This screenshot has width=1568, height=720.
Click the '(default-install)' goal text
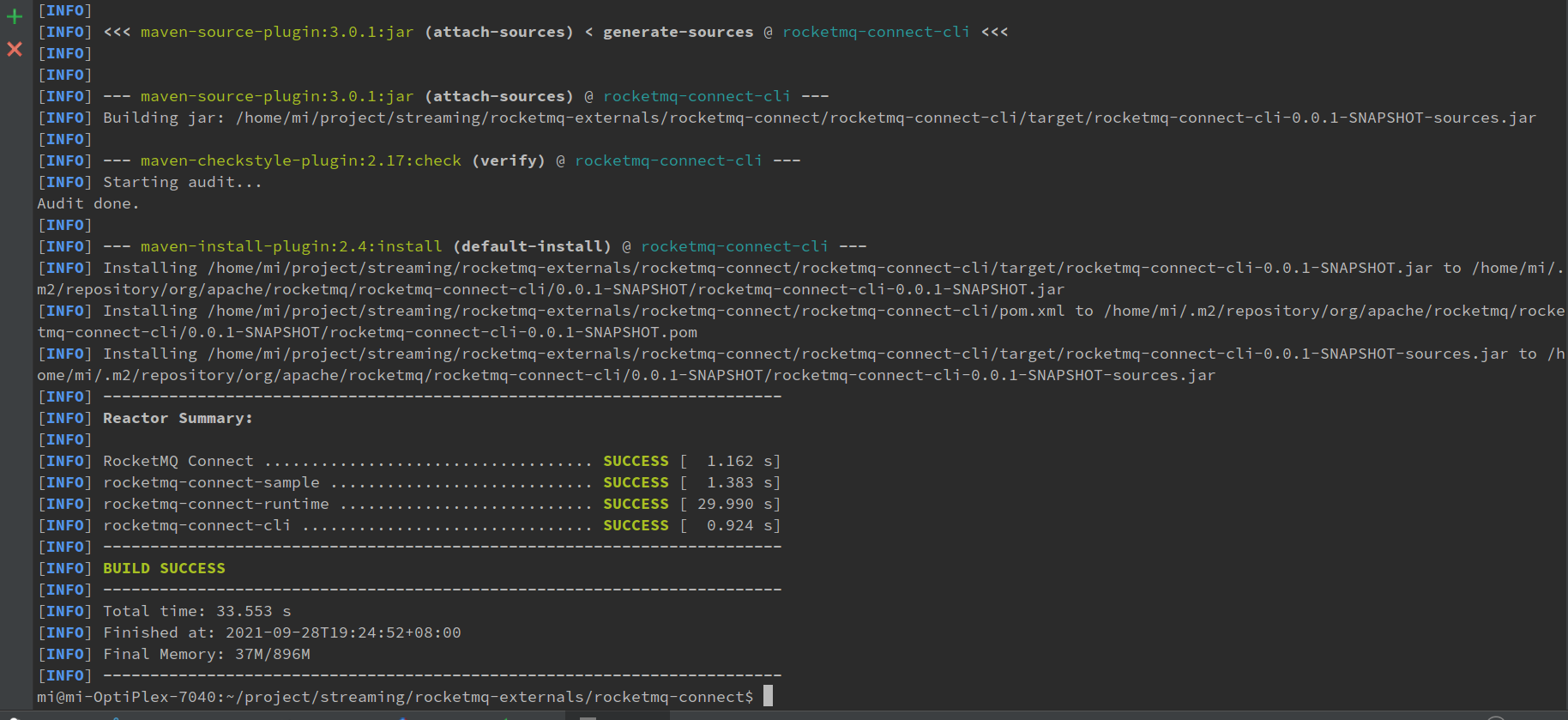tap(532, 246)
